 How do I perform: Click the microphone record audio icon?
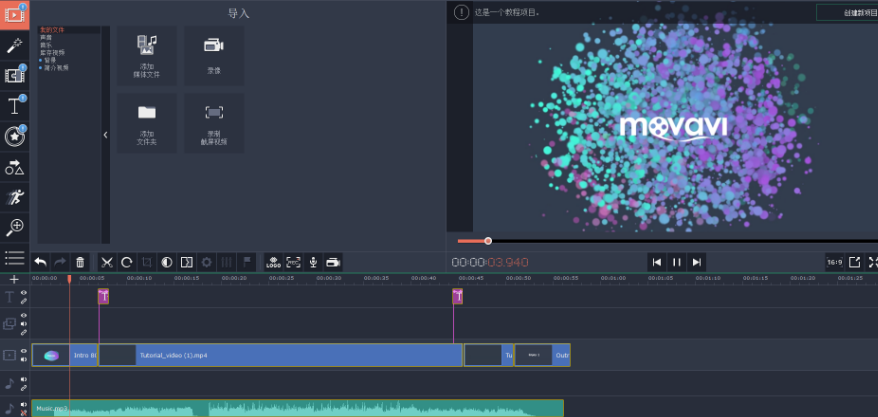(314, 262)
